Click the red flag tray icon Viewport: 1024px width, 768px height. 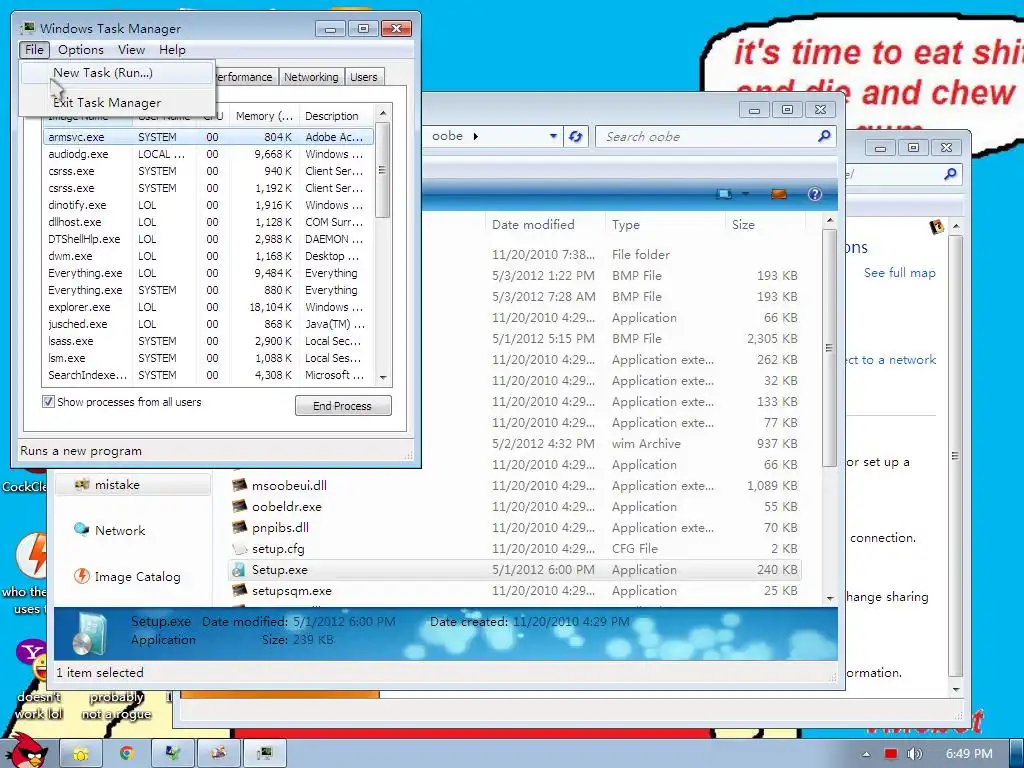tap(890, 754)
